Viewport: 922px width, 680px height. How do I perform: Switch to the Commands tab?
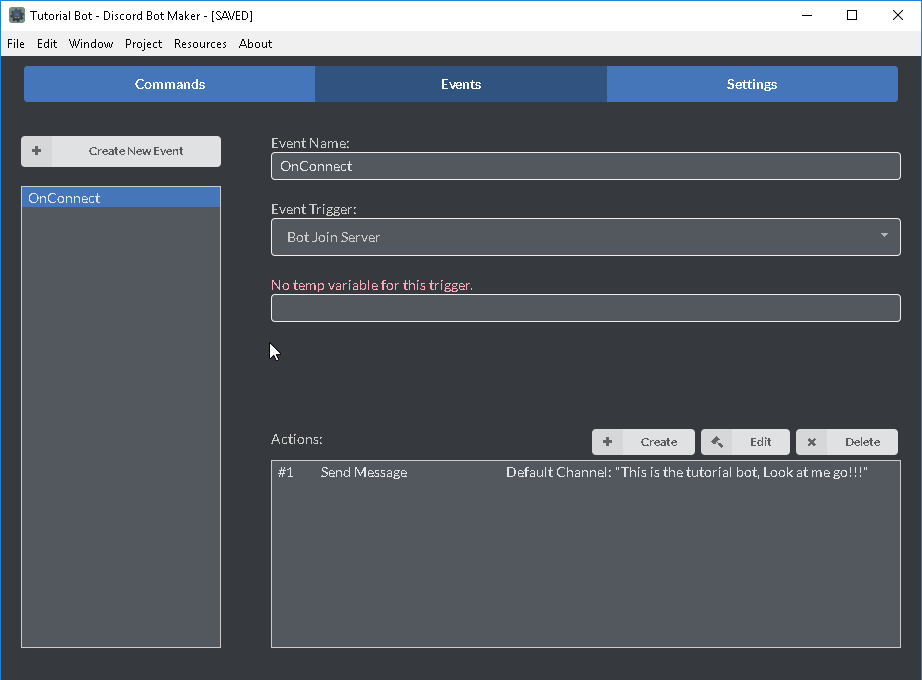pos(170,84)
